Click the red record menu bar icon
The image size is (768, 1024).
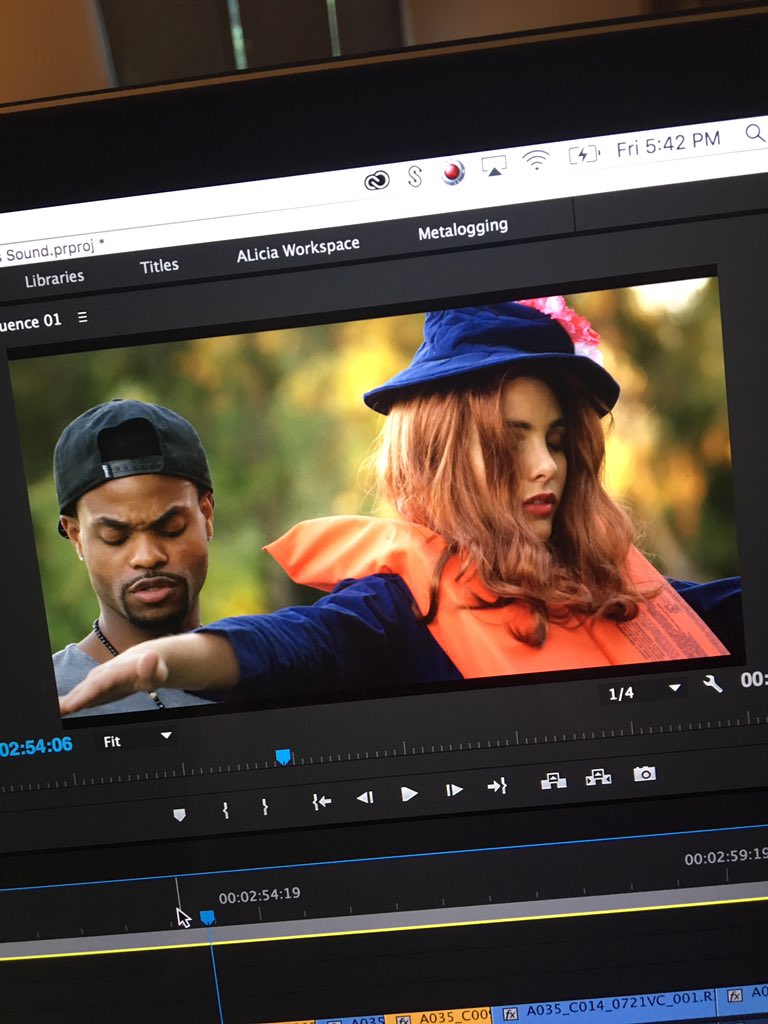(452, 172)
